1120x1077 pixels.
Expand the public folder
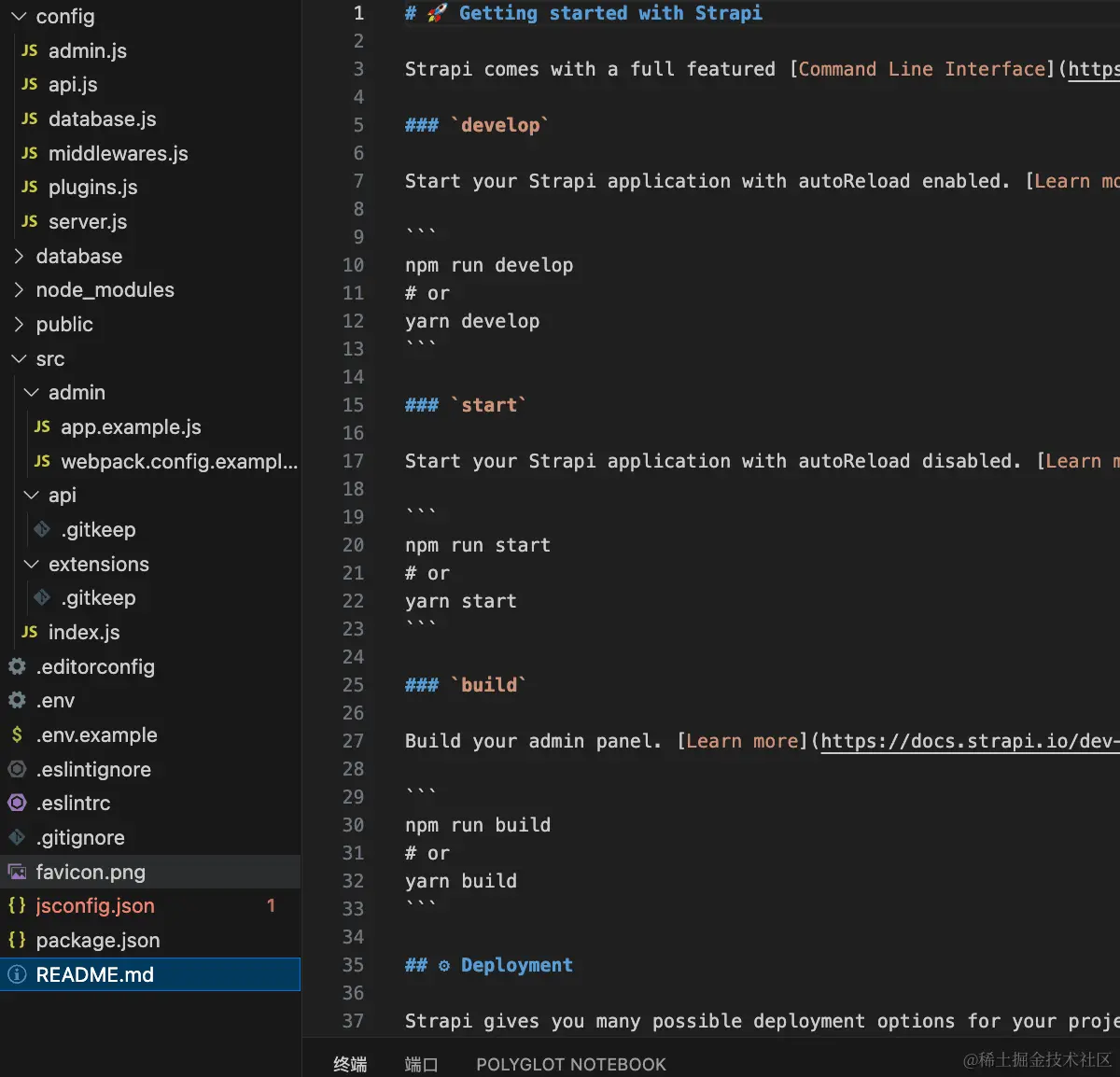[x=18, y=325]
